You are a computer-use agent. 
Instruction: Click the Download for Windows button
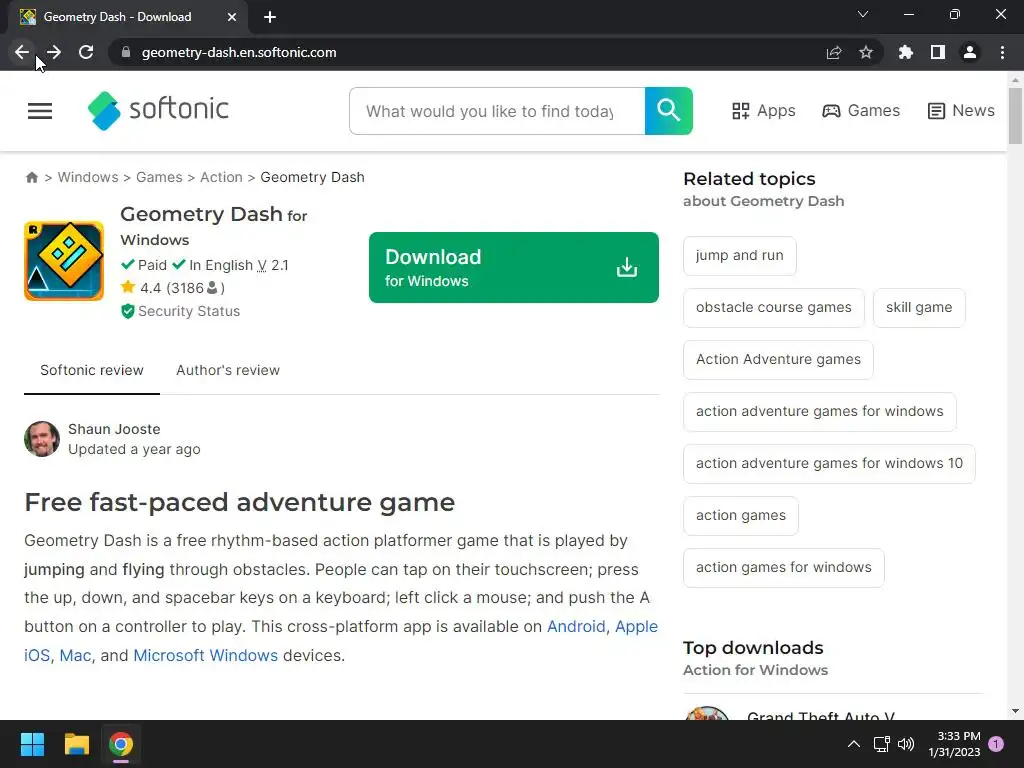click(x=513, y=267)
